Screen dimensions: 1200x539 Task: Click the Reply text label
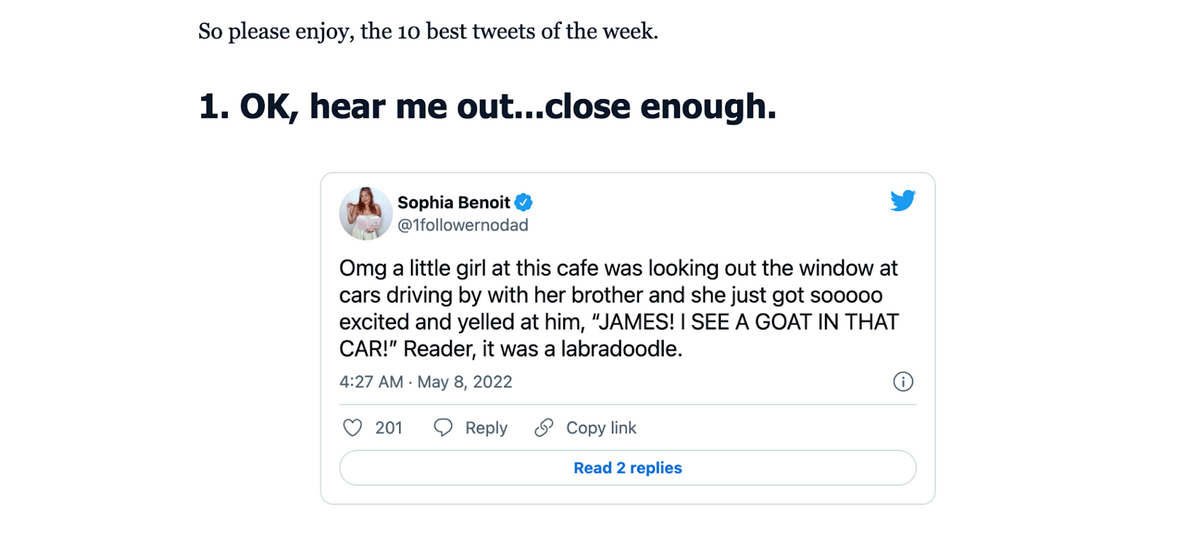486,428
